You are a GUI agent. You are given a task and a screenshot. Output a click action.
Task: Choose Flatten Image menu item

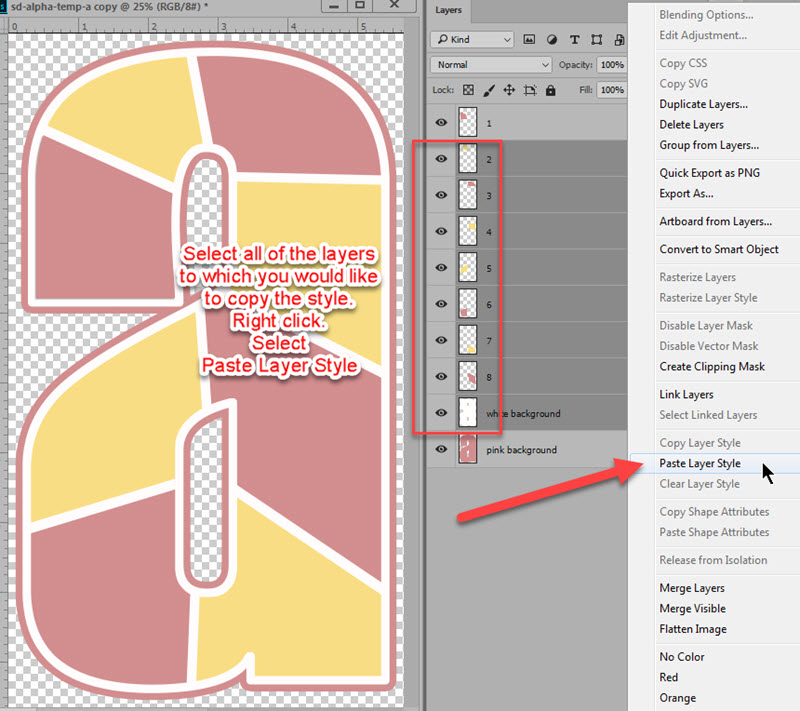coord(693,629)
